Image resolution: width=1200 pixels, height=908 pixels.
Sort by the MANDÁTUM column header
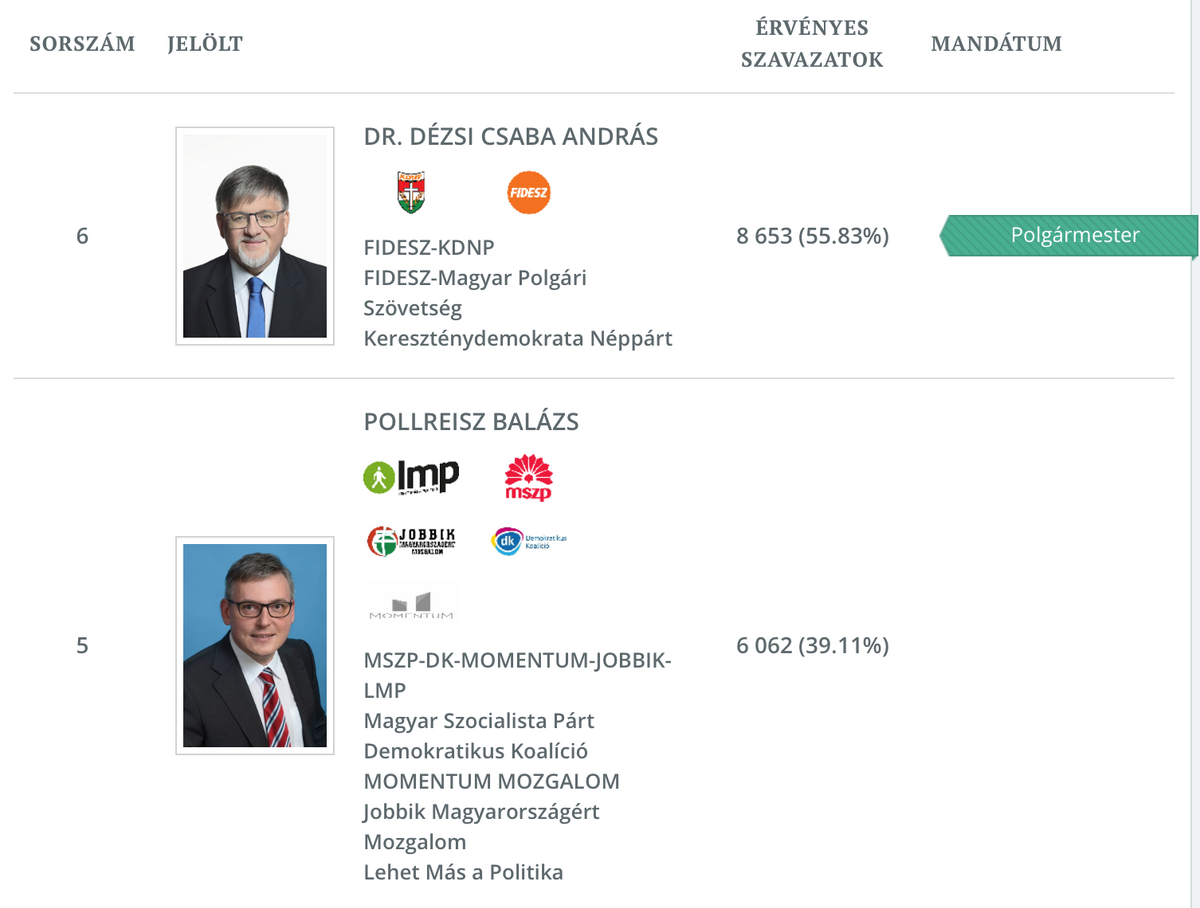tap(996, 44)
